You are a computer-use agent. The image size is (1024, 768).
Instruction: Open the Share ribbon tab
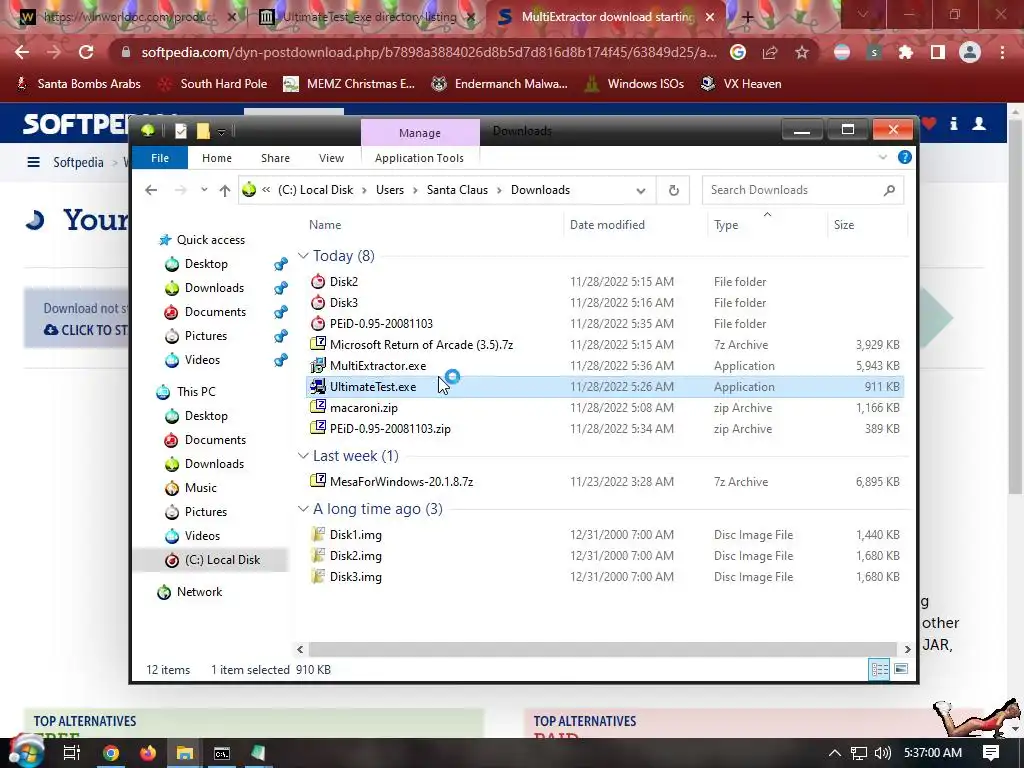click(x=275, y=158)
